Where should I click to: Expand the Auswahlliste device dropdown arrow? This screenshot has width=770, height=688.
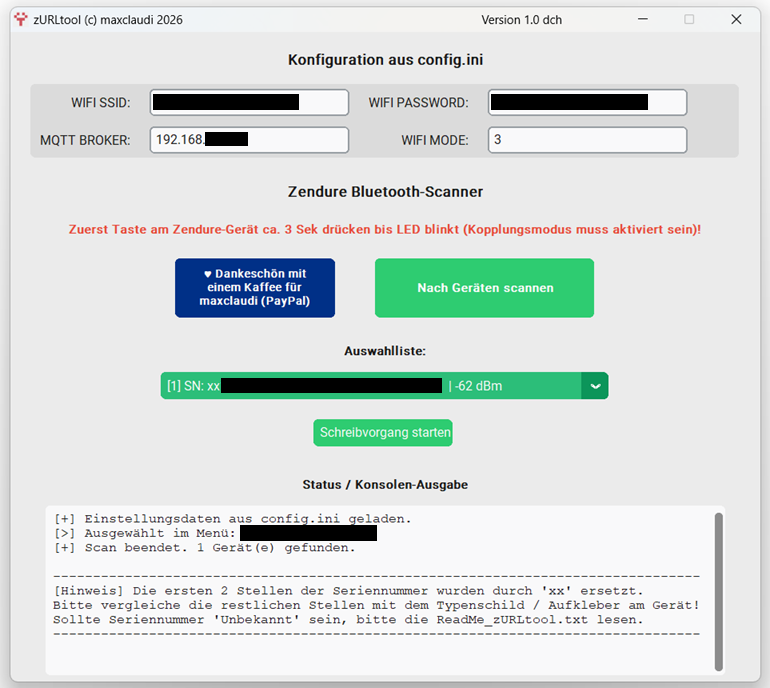(595, 386)
